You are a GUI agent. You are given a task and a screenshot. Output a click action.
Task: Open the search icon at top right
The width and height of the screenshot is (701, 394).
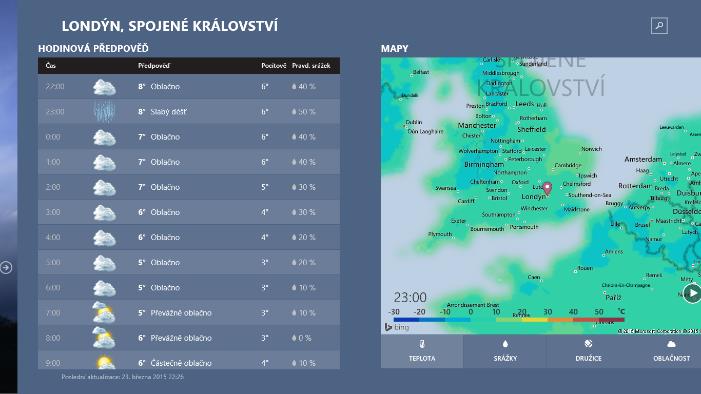(x=659, y=26)
